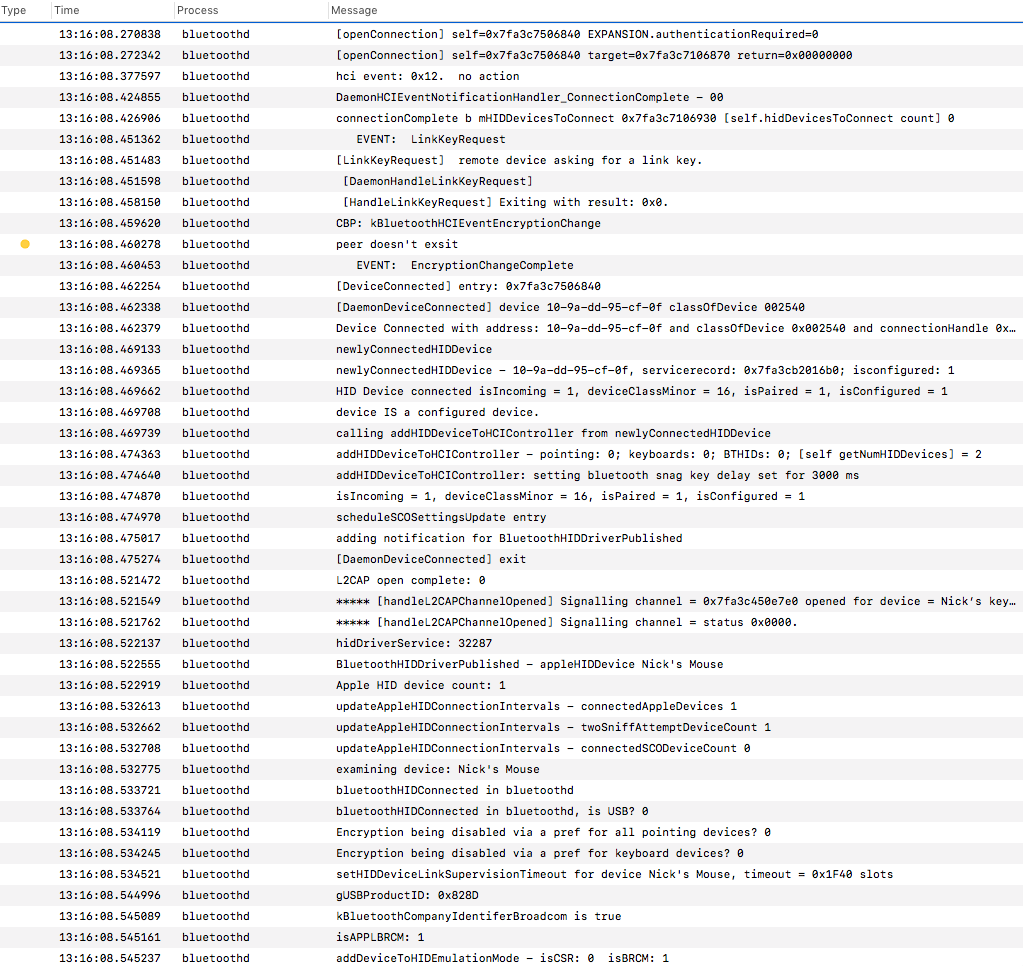Select Signalling channel opened for device message
The width and height of the screenshot is (1023, 966).
click(676, 601)
